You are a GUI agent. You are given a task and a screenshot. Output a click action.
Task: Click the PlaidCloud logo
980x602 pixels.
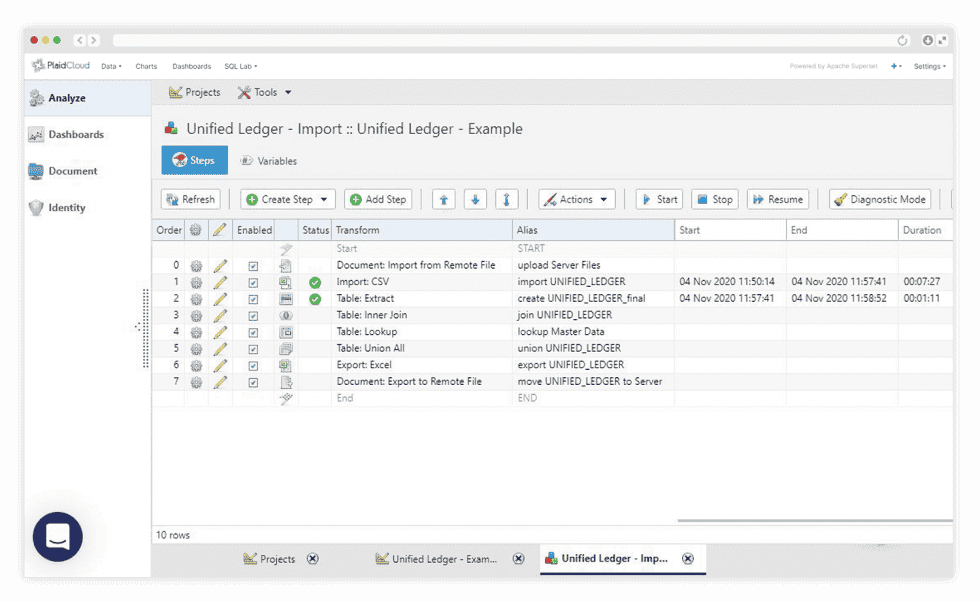pos(61,66)
